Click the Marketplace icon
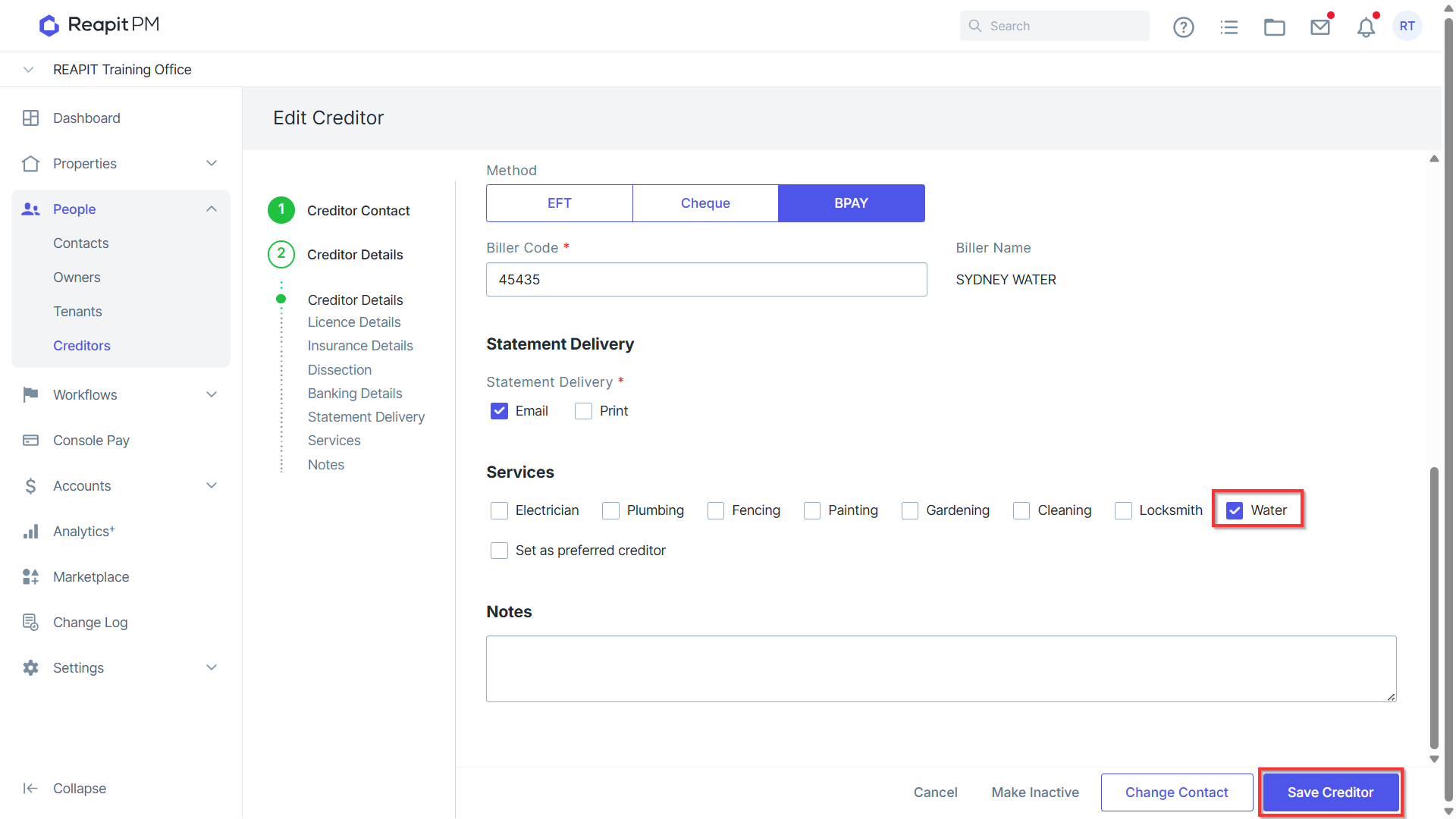This screenshot has width=1456, height=819. pos(30,577)
